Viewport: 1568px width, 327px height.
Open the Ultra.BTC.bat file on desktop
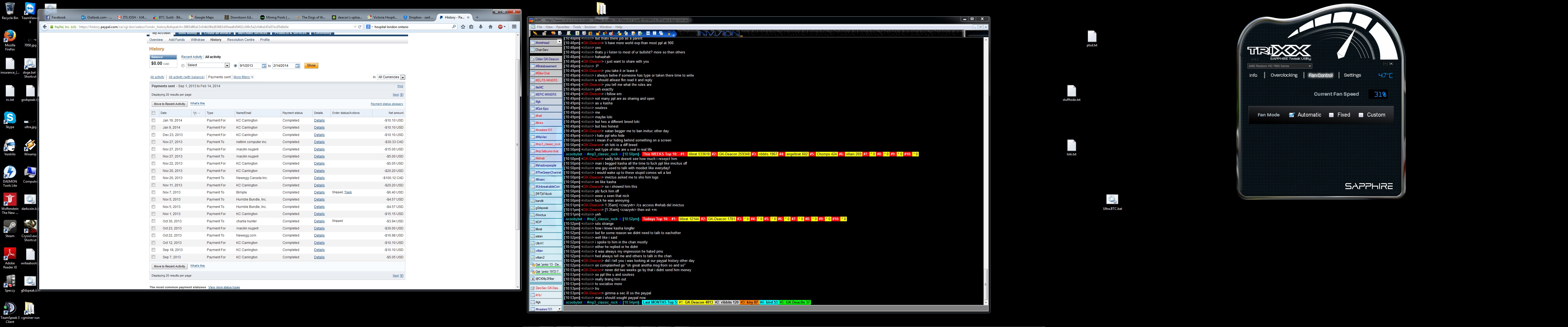click(1112, 203)
